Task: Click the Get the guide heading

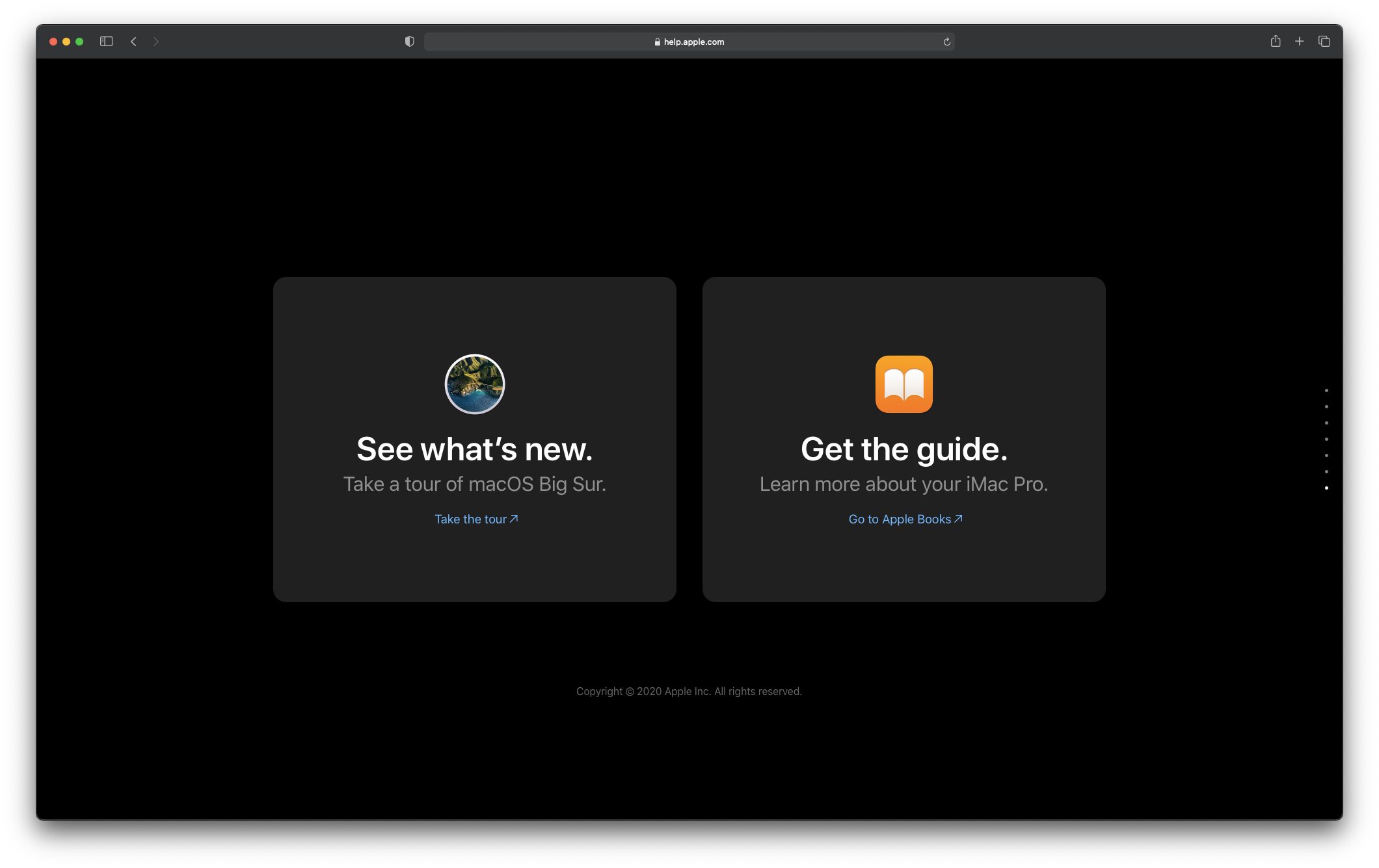Action: pyautogui.click(x=904, y=449)
